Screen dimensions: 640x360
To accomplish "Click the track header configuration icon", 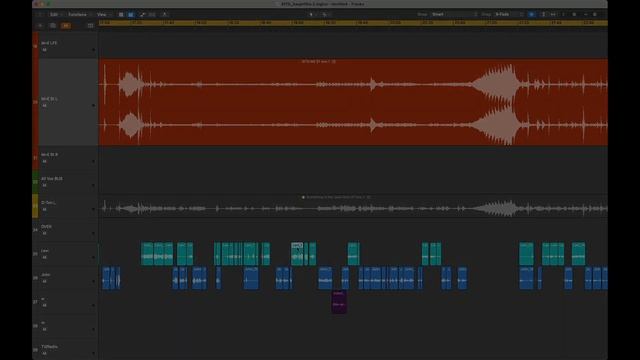I will [90, 26].
